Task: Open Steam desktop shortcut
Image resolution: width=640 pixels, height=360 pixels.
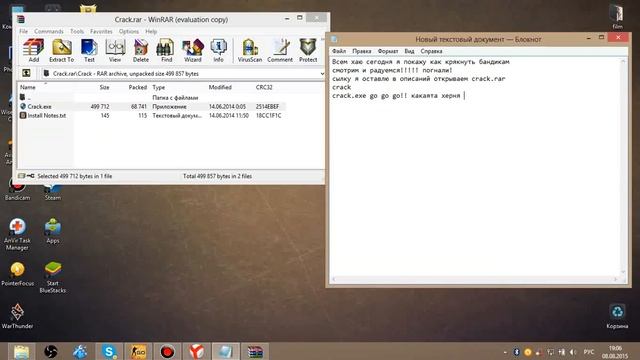Action: click(53, 191)
